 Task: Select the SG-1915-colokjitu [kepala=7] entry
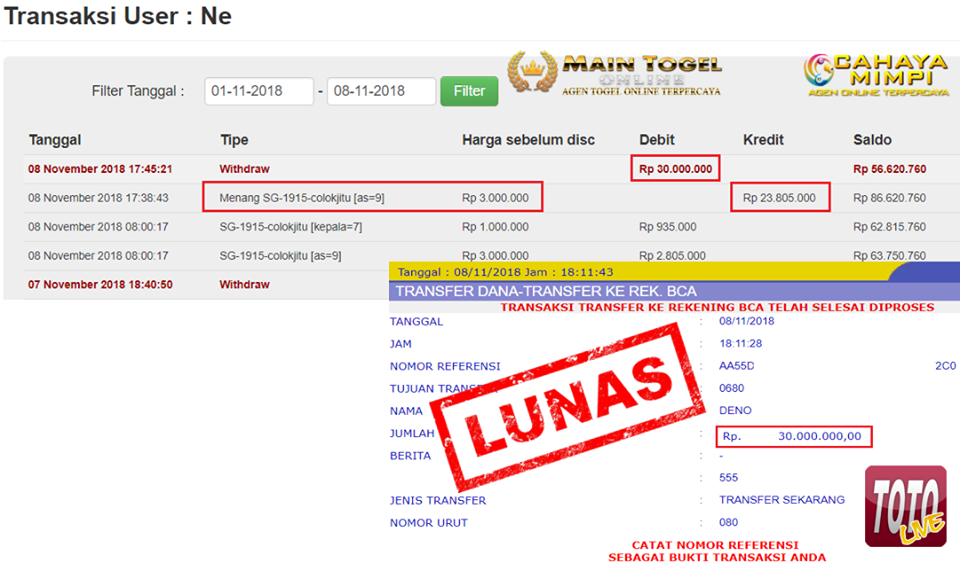290,227
